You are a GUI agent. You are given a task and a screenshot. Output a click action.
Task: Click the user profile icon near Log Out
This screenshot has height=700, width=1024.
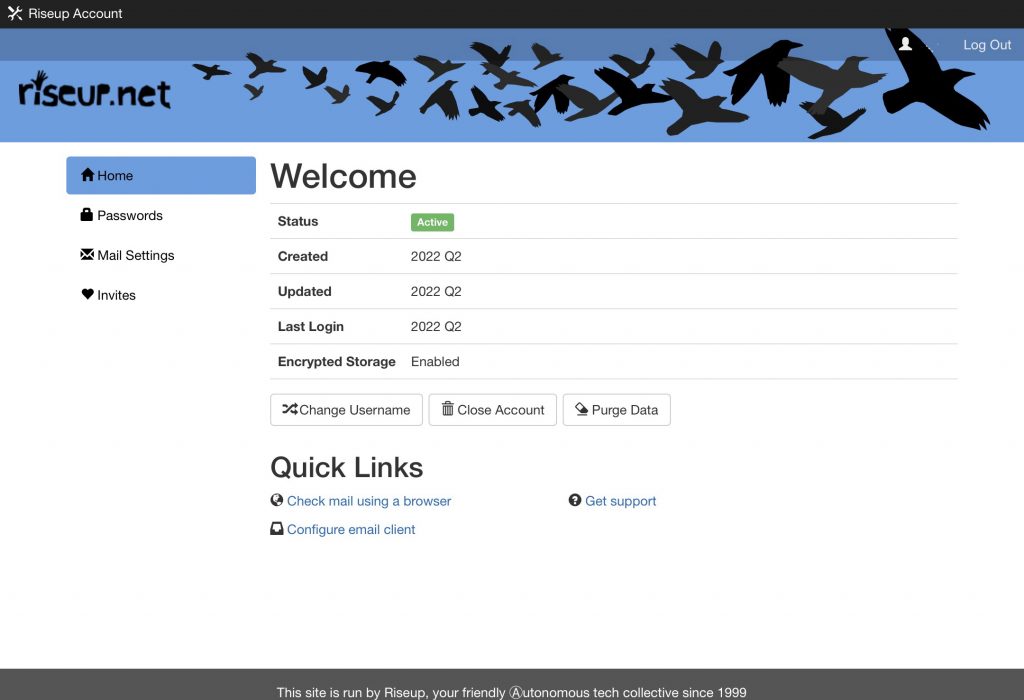[x=905, y=44]
